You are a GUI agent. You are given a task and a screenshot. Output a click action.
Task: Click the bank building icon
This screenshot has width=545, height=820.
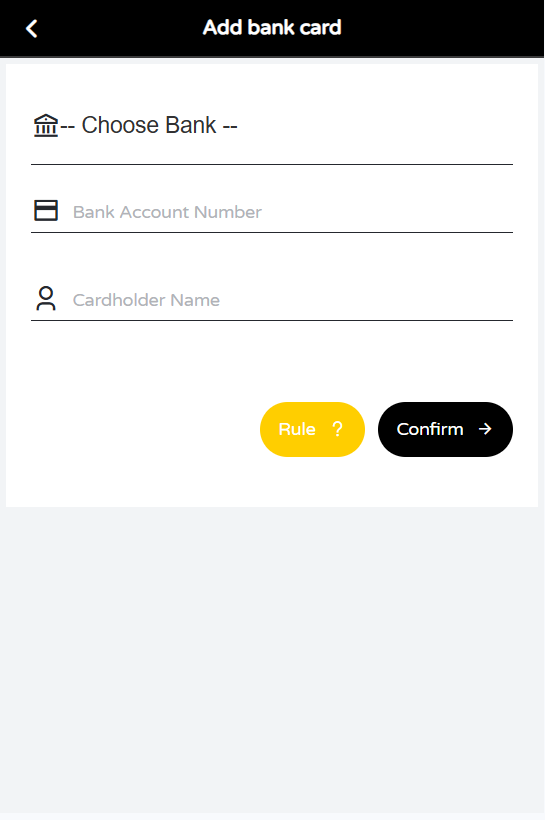click(x=46, y=126)
